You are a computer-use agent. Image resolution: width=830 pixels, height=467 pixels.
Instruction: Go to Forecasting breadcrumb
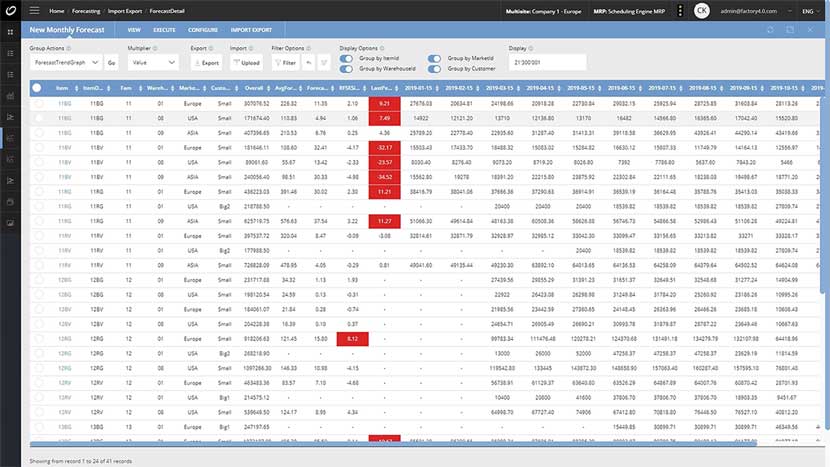point(86,11)
